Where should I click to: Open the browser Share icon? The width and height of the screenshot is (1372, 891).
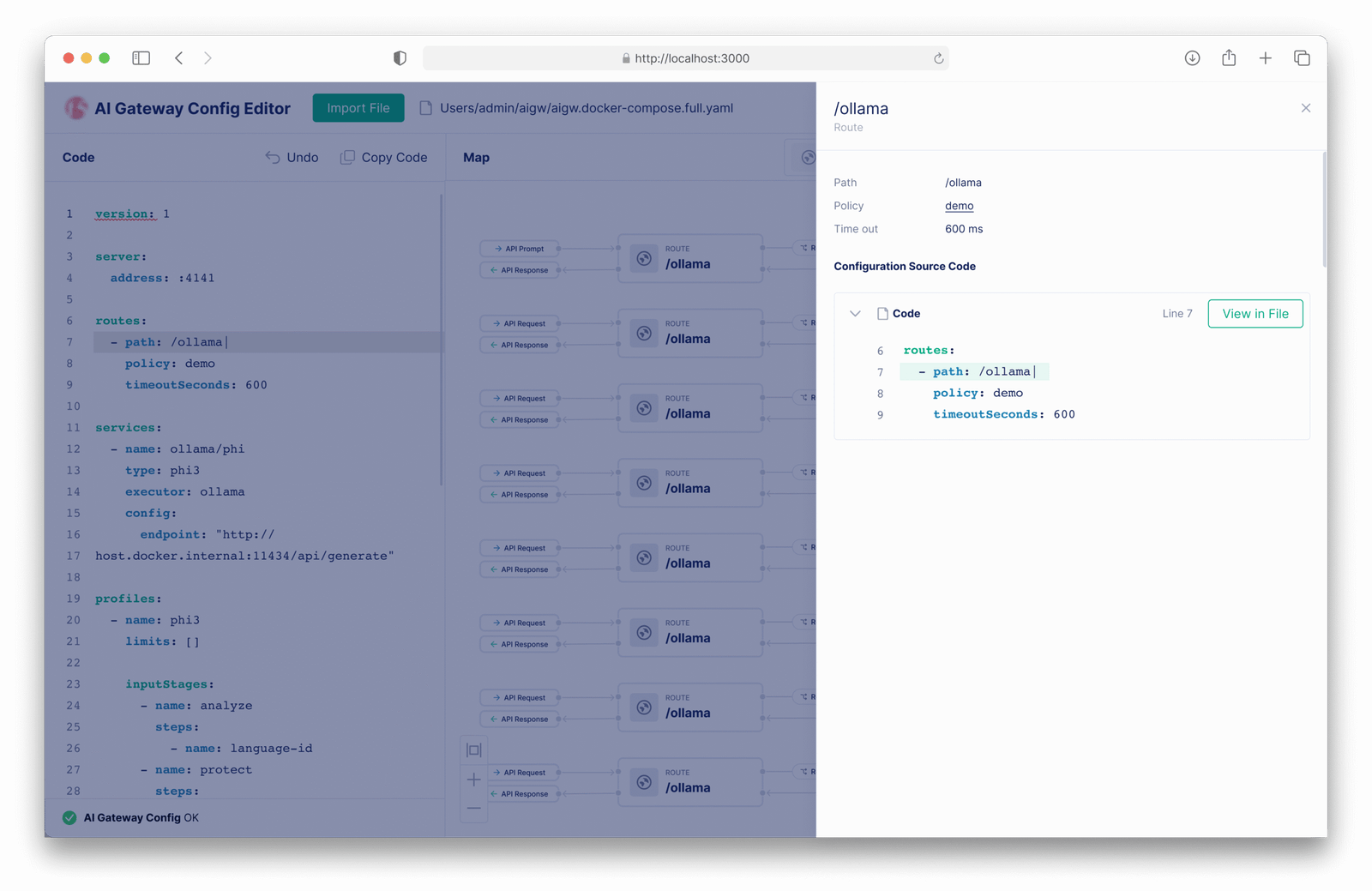(x=1229, y=58)
